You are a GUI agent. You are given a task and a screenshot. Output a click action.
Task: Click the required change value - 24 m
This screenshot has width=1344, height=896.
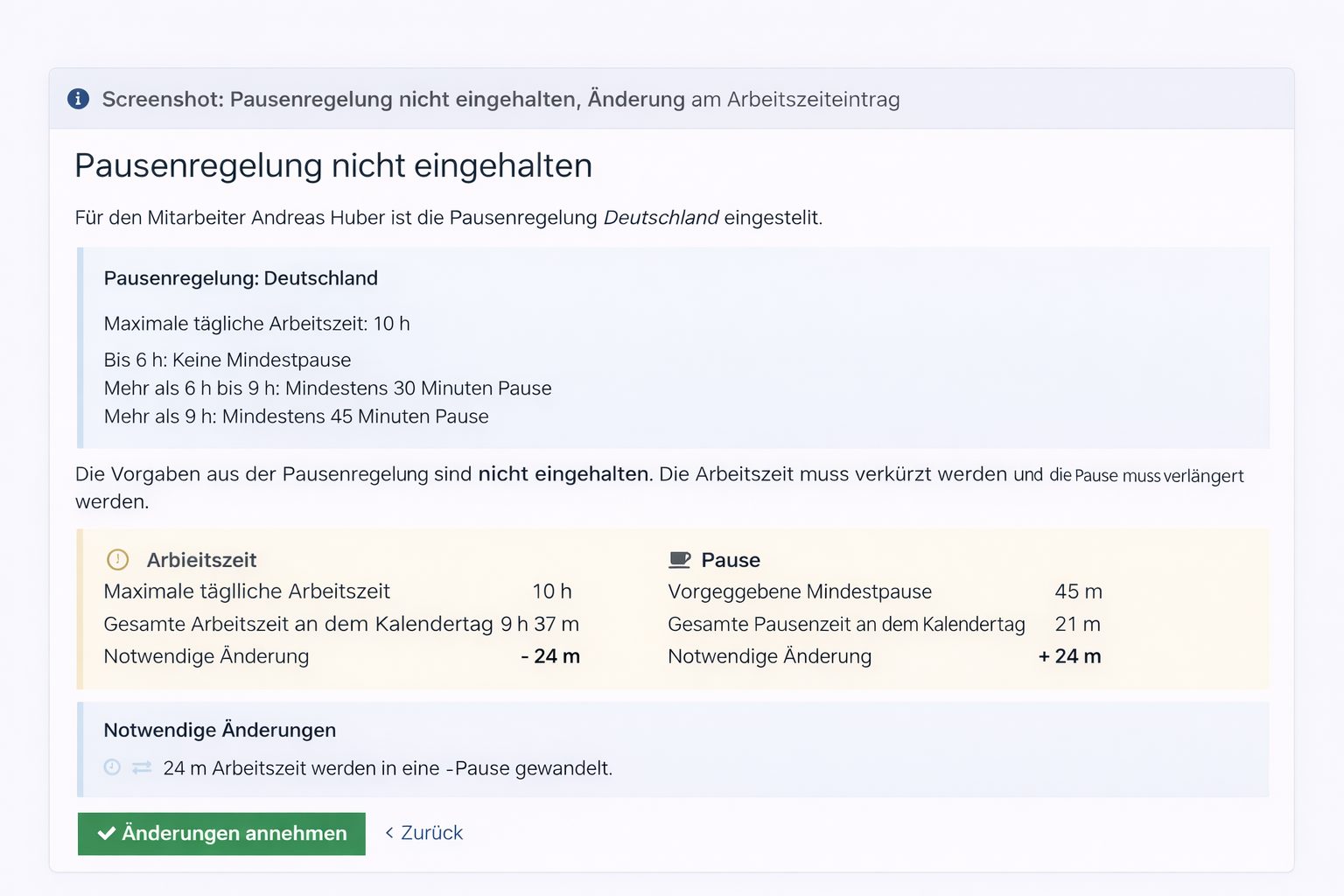pyautogui.click(x=550, y=656)
